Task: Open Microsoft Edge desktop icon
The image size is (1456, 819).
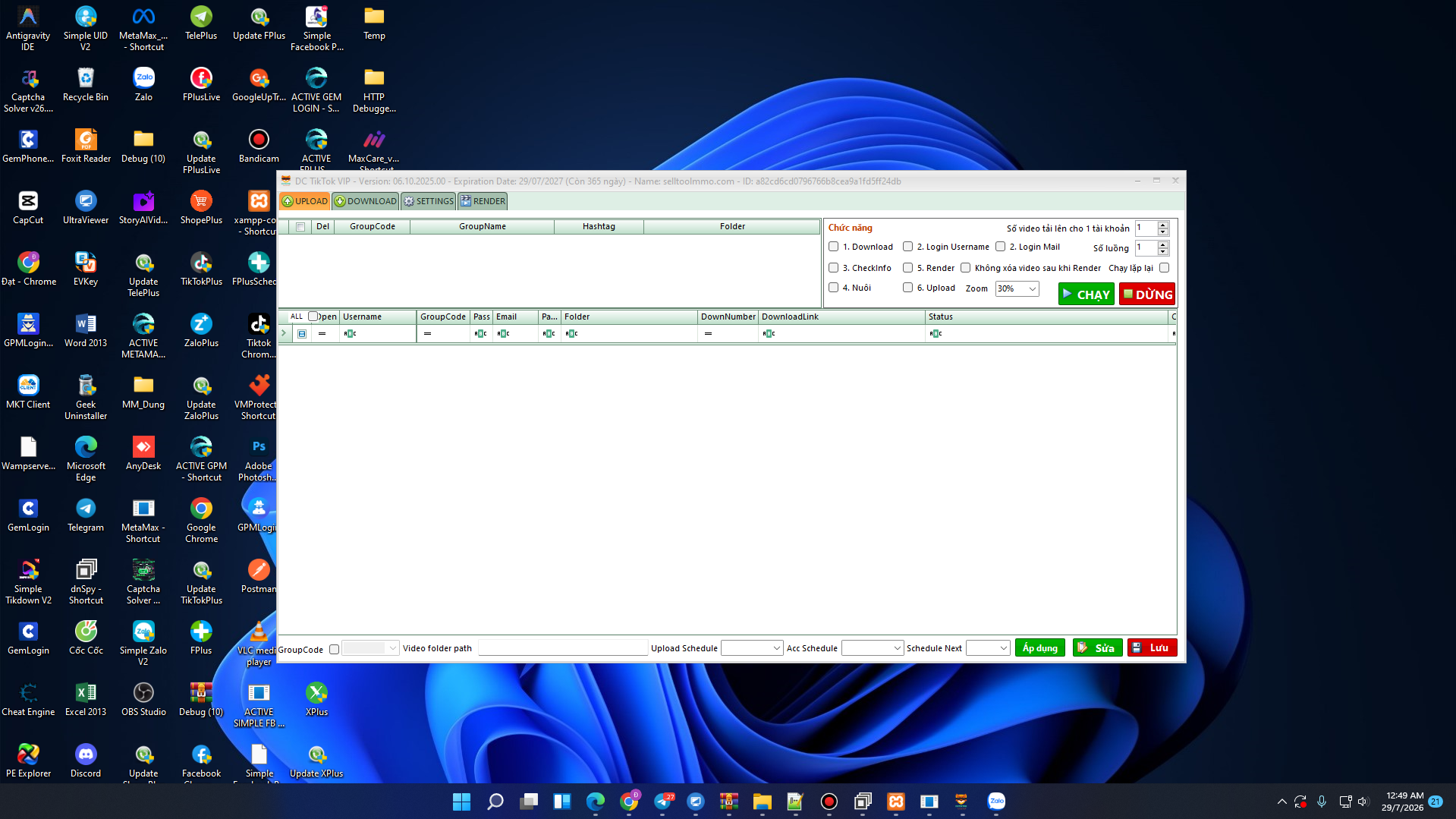Action: coord(86,458)
